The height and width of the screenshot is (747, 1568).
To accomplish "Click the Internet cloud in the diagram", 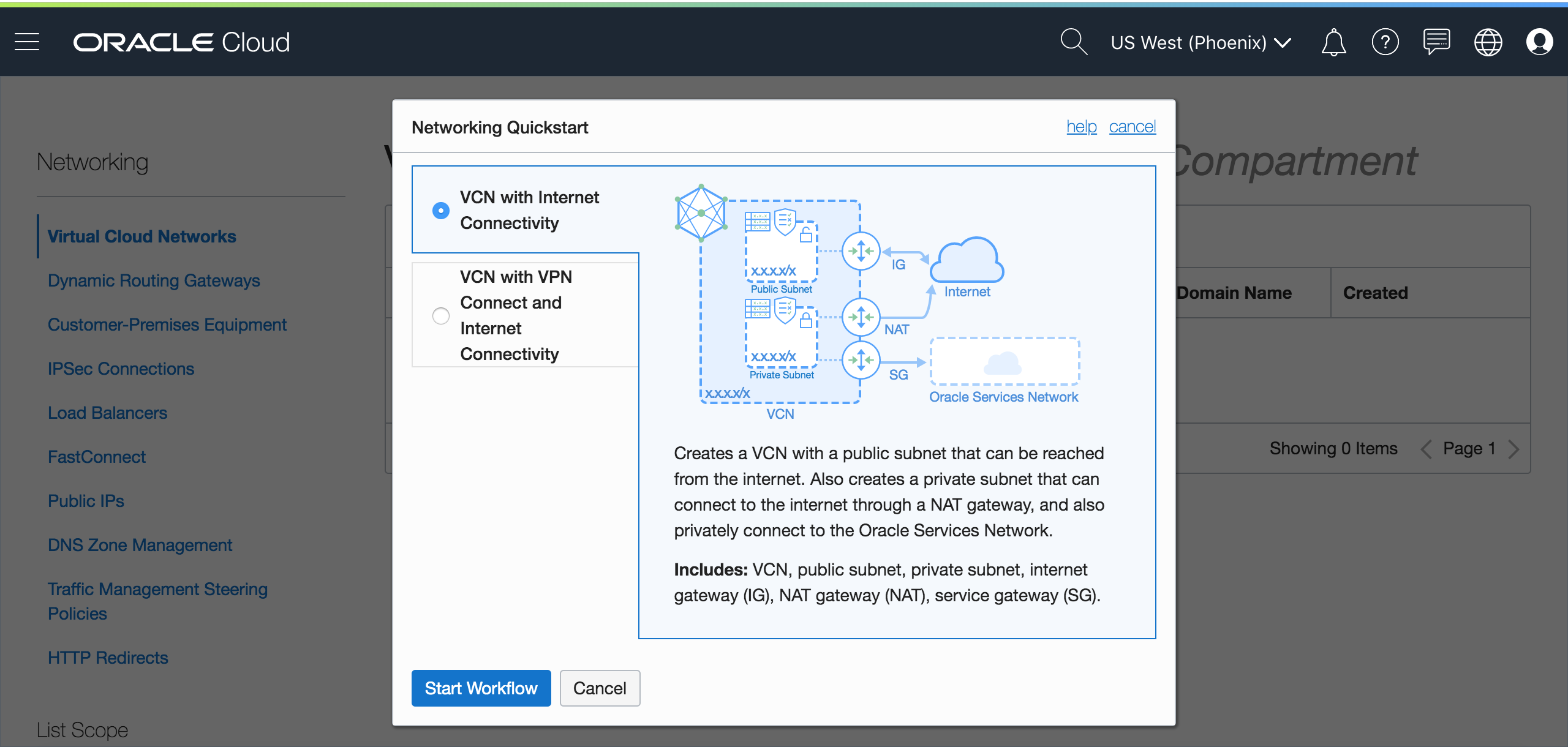I will (967, 261).
